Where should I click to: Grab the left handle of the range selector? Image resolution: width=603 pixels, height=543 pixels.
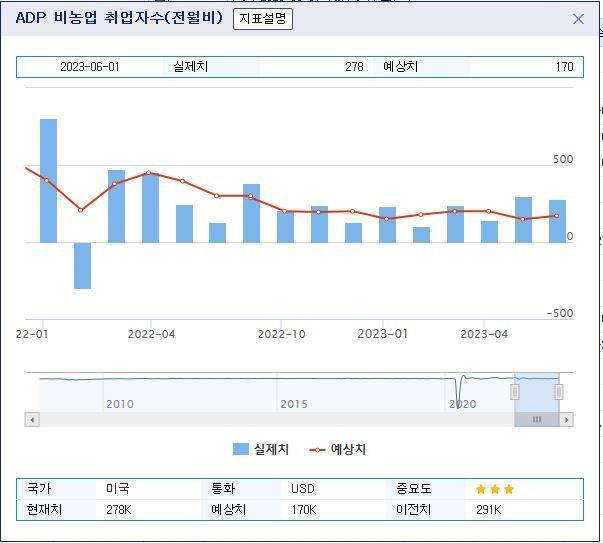[515, 392]
